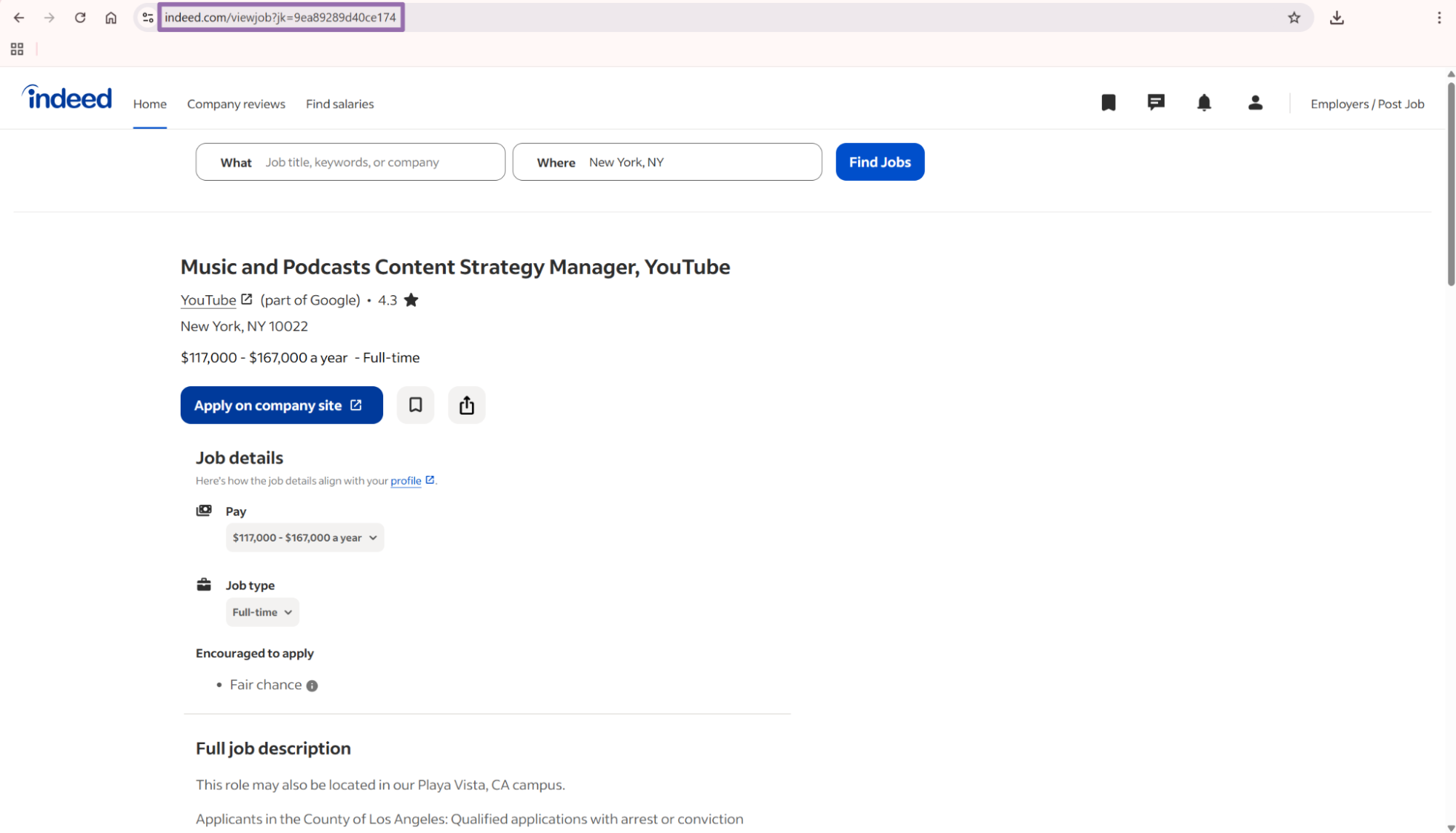Go to Employers / Post Job

click(x=1367, y=104)
